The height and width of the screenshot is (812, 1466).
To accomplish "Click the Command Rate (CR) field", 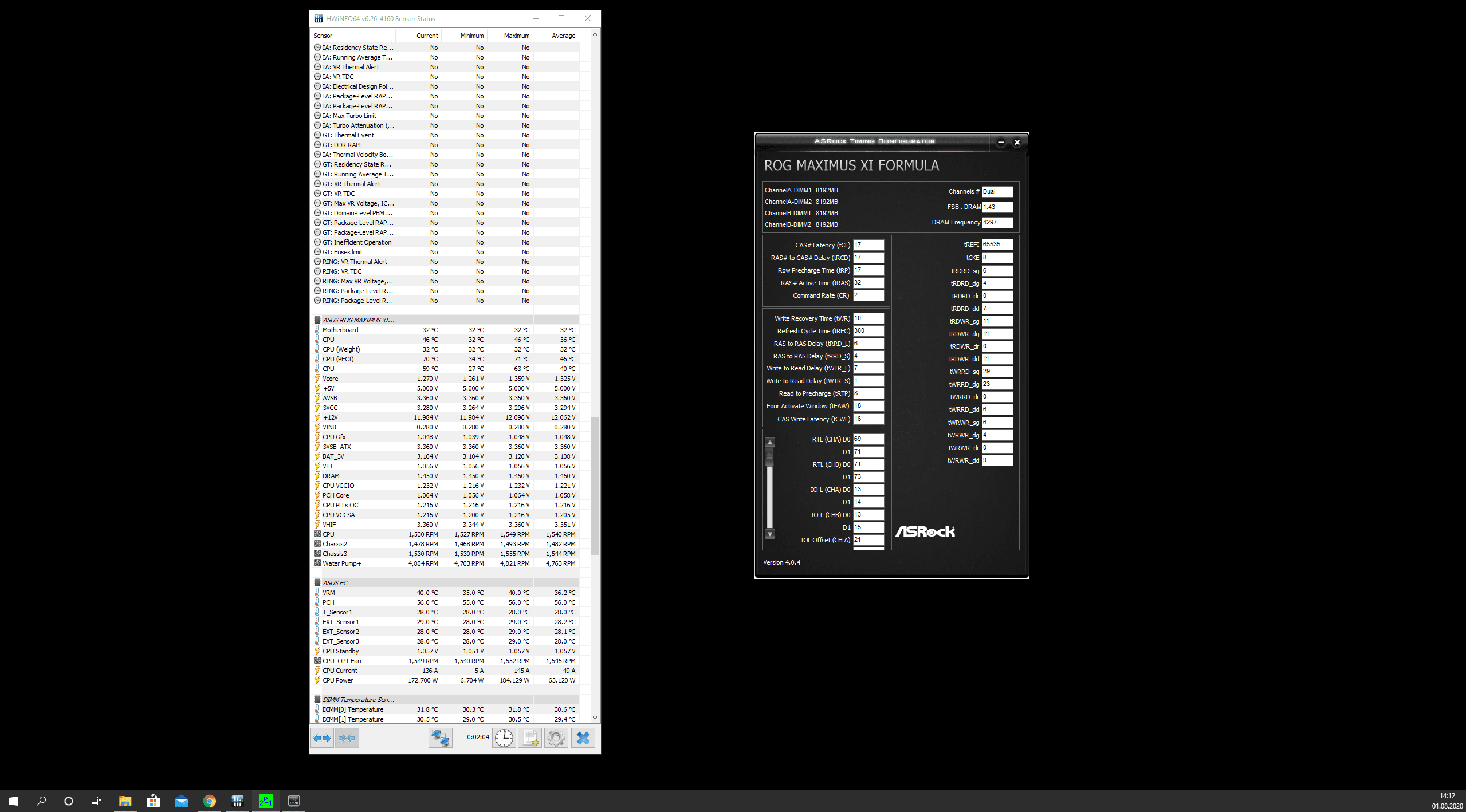I will (868, 295).
